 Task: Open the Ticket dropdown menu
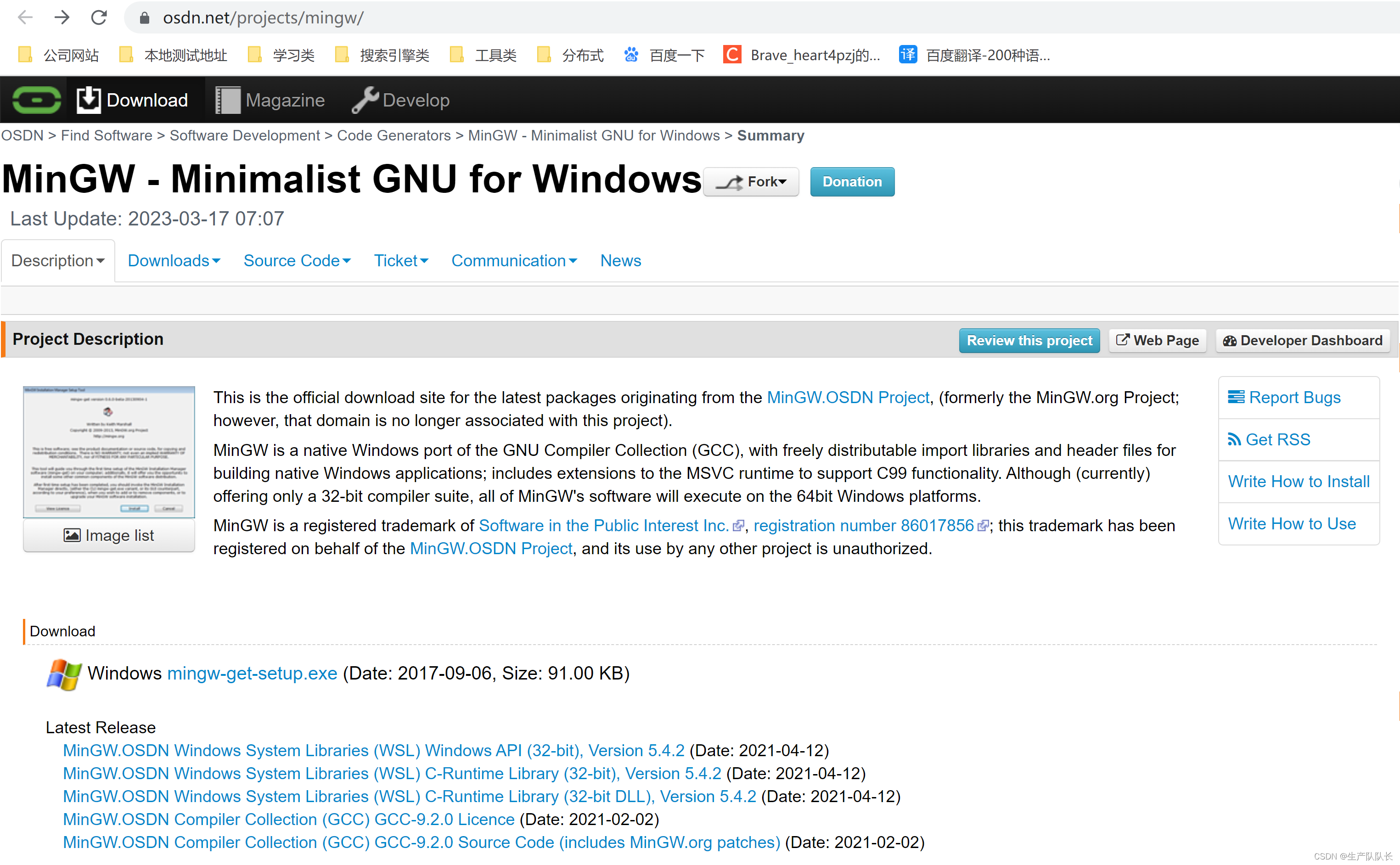[400, 261]
